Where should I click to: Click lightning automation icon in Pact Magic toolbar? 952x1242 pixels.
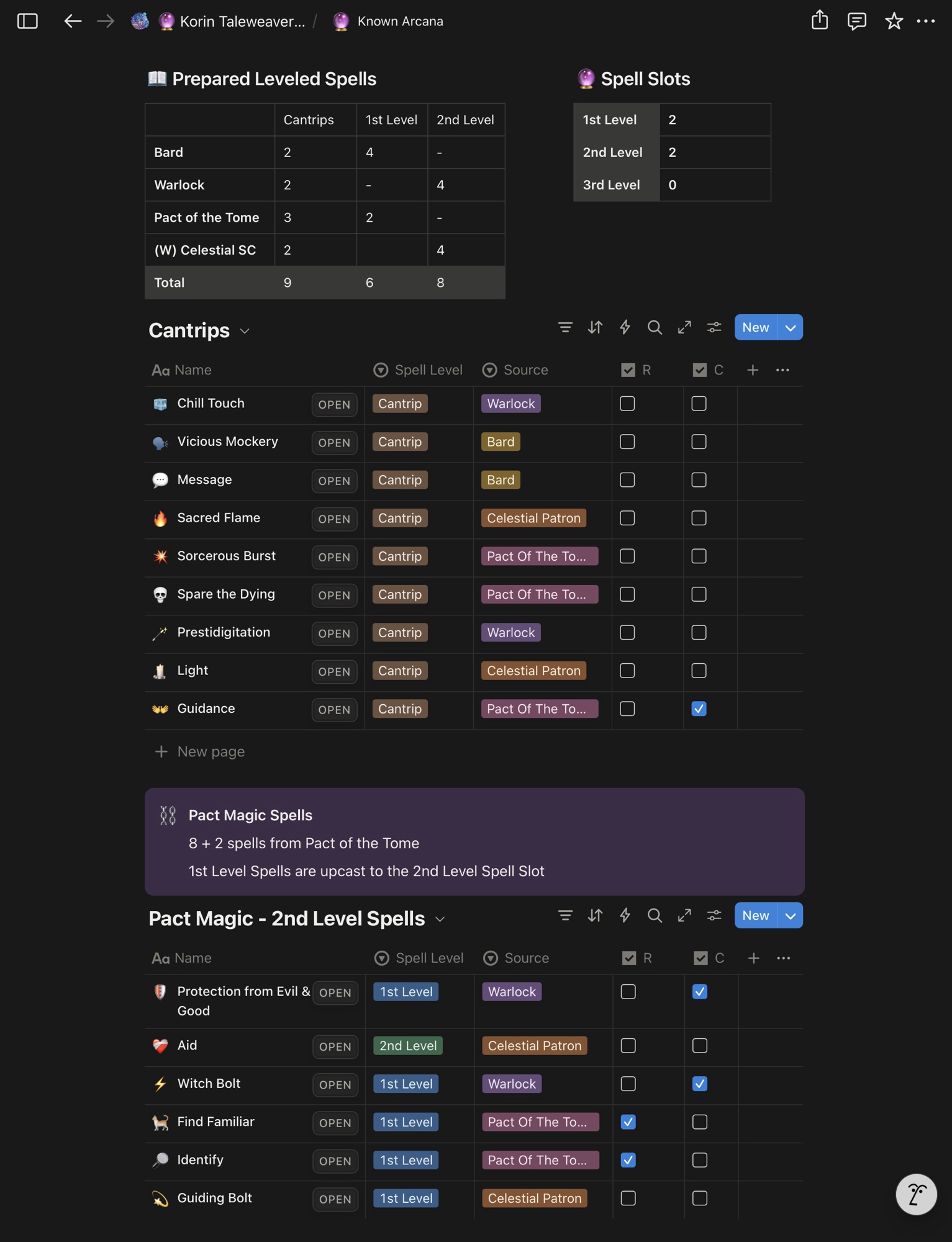[x=625, y=915]
